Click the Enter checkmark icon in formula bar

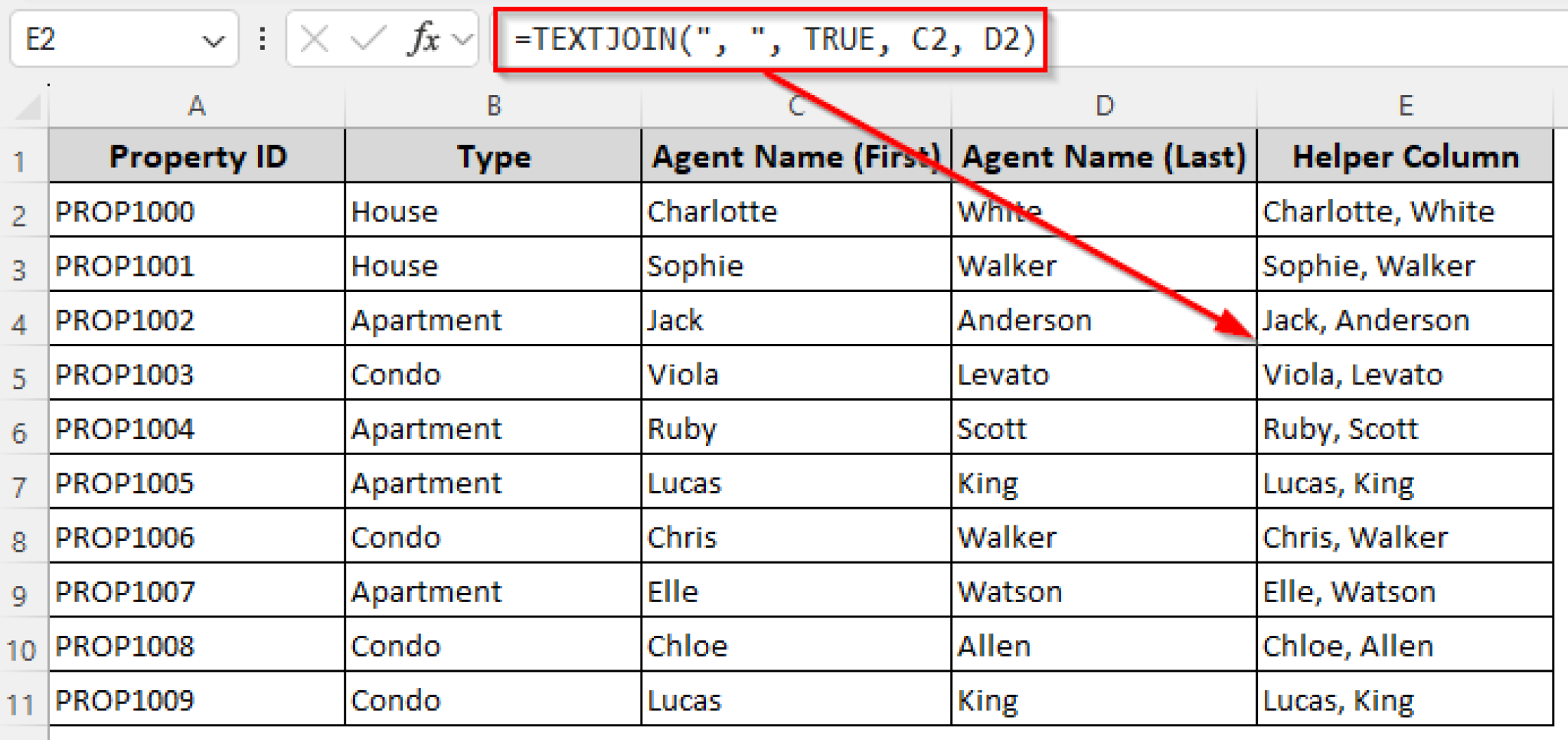[x=367, y=38]
